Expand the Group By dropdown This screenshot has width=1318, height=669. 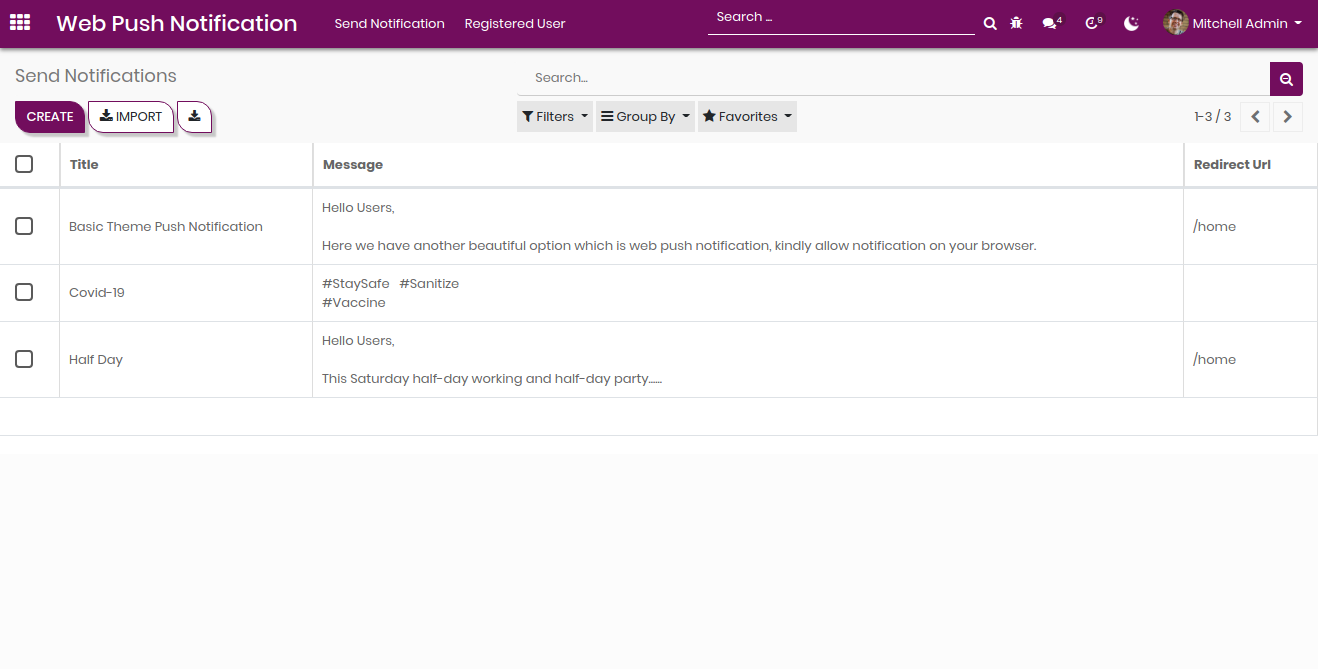pos(645,117)
